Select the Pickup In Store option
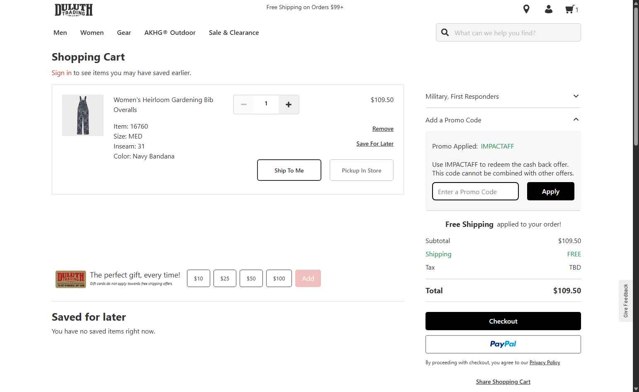This screenshot has width=639, height=392. pyautogui.click(x=361, y=170)
